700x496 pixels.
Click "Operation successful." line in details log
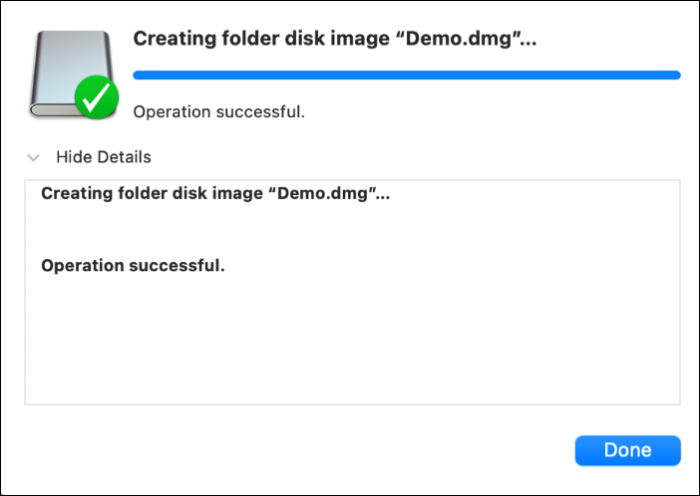(133, 266)
